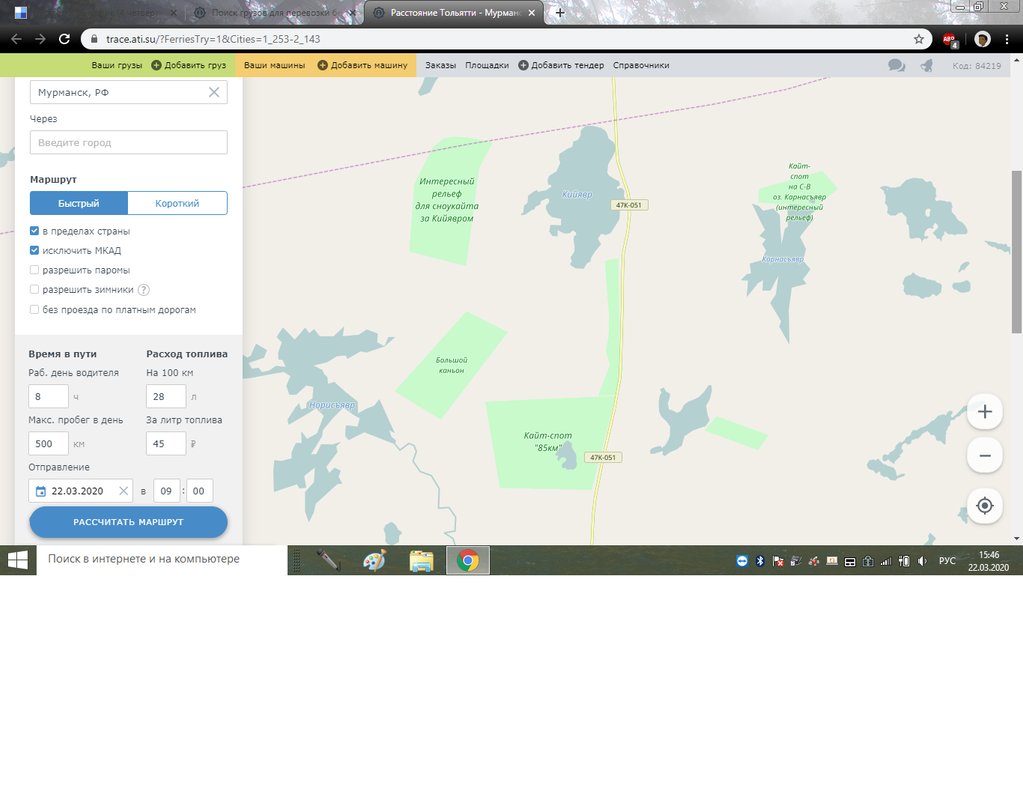Click the Через city input field
Viewport: 1023px width, 800px height.
click(129, 142)
